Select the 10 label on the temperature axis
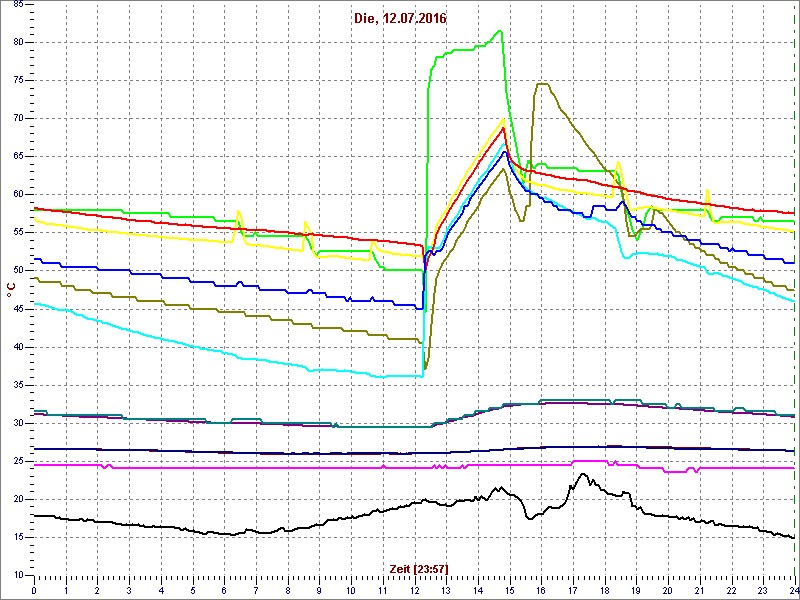 [17, 576]
